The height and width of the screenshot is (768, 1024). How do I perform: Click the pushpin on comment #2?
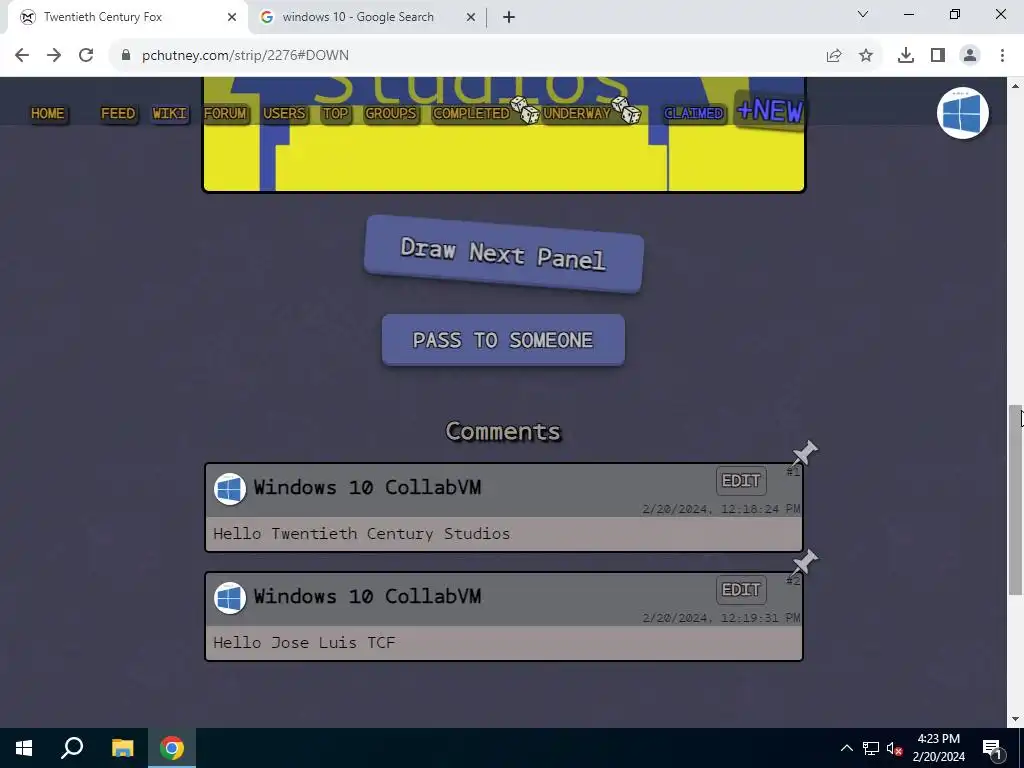(804, 562)
